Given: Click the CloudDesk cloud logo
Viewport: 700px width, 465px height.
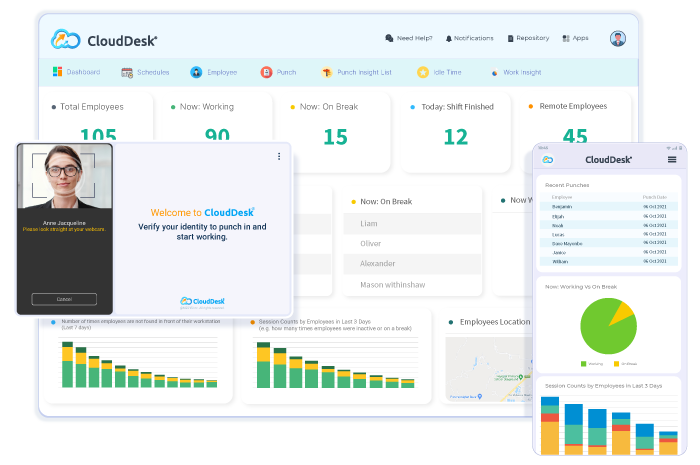Looking at the screenshot, I should click(66, 40).
